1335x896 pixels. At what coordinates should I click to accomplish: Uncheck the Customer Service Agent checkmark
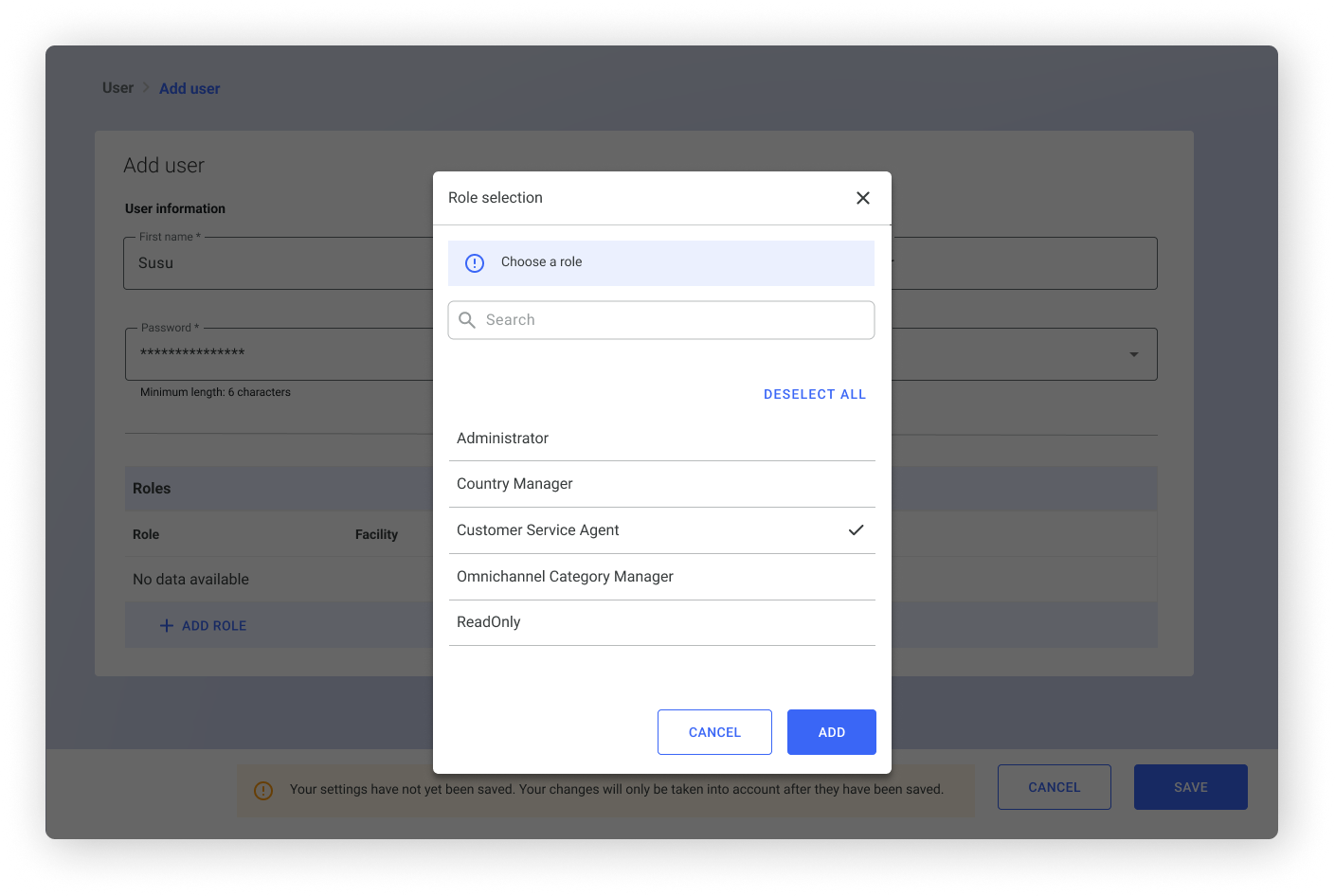856,530
